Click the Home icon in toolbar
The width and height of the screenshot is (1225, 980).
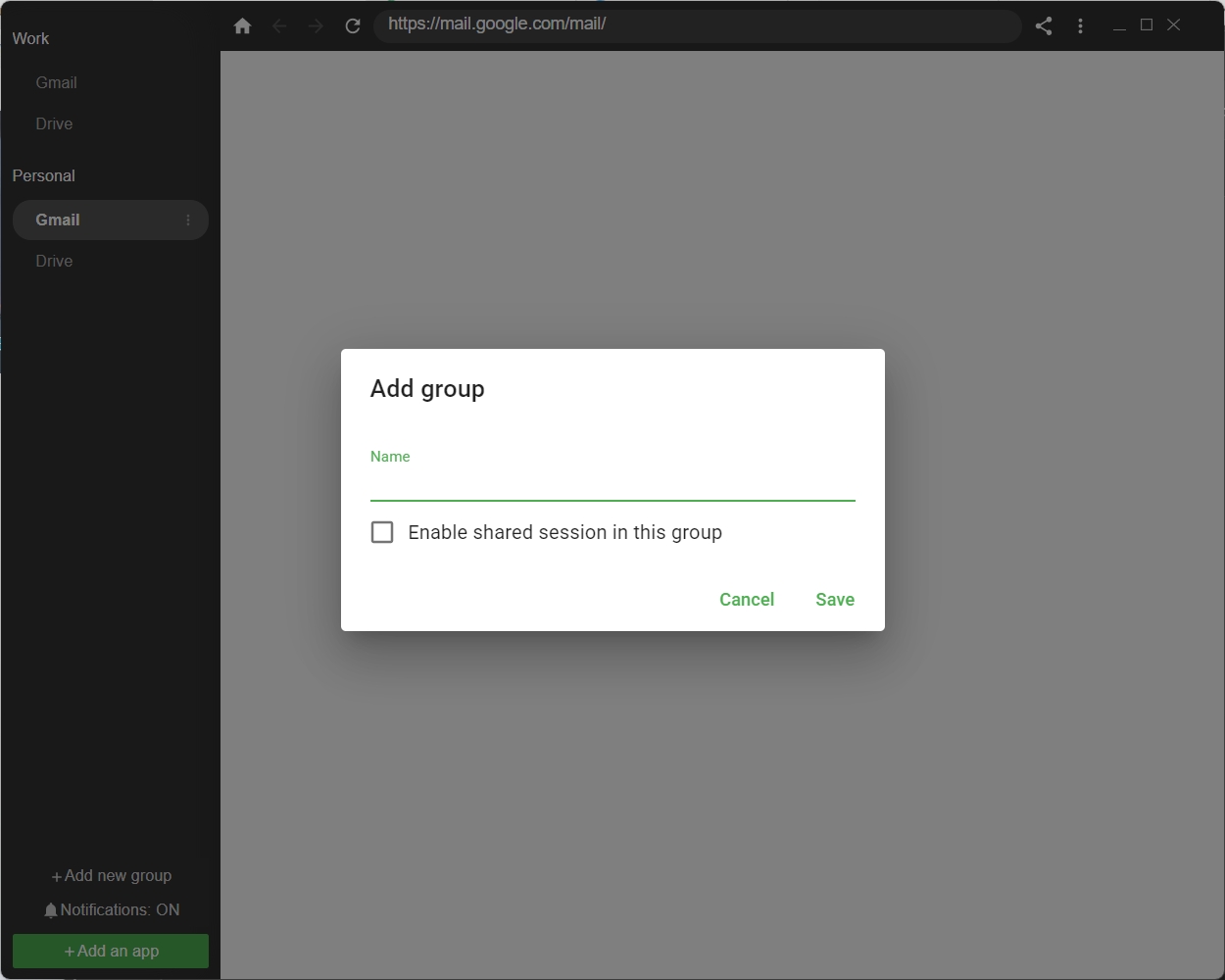[x=243, y=26]
